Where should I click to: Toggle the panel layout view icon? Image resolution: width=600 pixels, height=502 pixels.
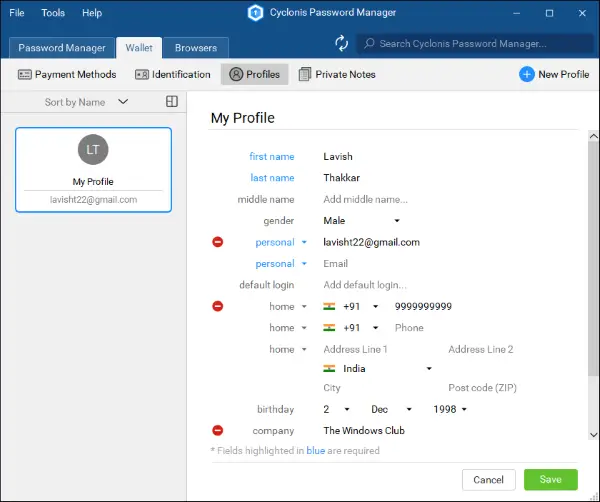click(172, 101)
